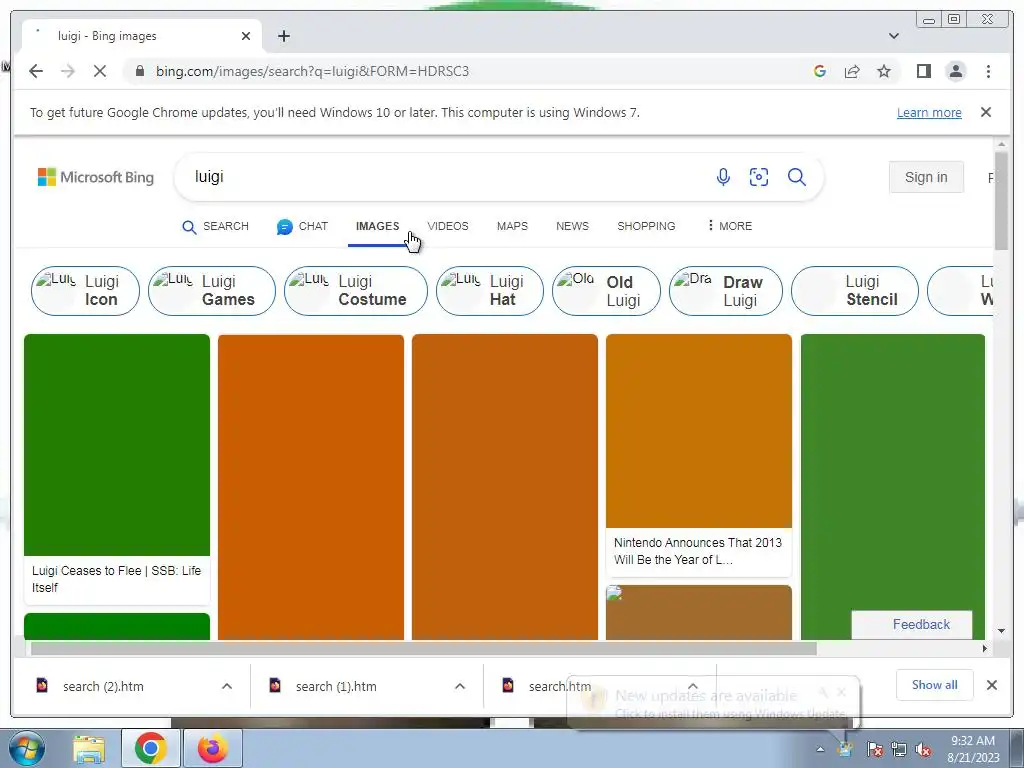This screenshot has height=768, width=1024.
Task: Select the Old Luigi suggestion chip
Action: (606, 291)
